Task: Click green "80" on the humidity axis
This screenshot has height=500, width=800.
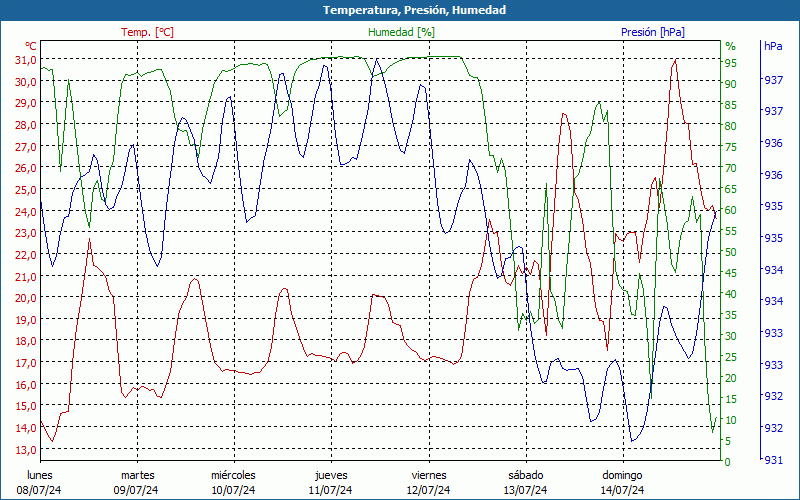Action: coord(731,126)
